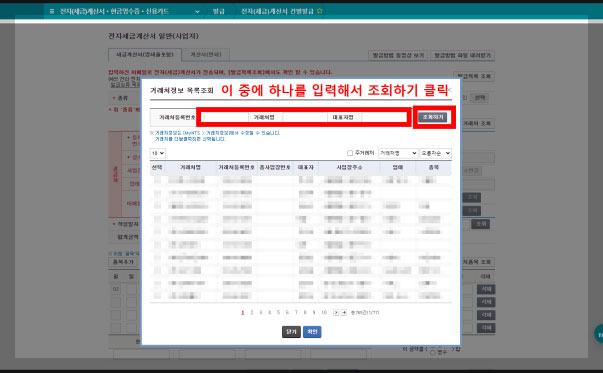
Task: Click the blue 확인 button
Action: [x=312, y=331]
